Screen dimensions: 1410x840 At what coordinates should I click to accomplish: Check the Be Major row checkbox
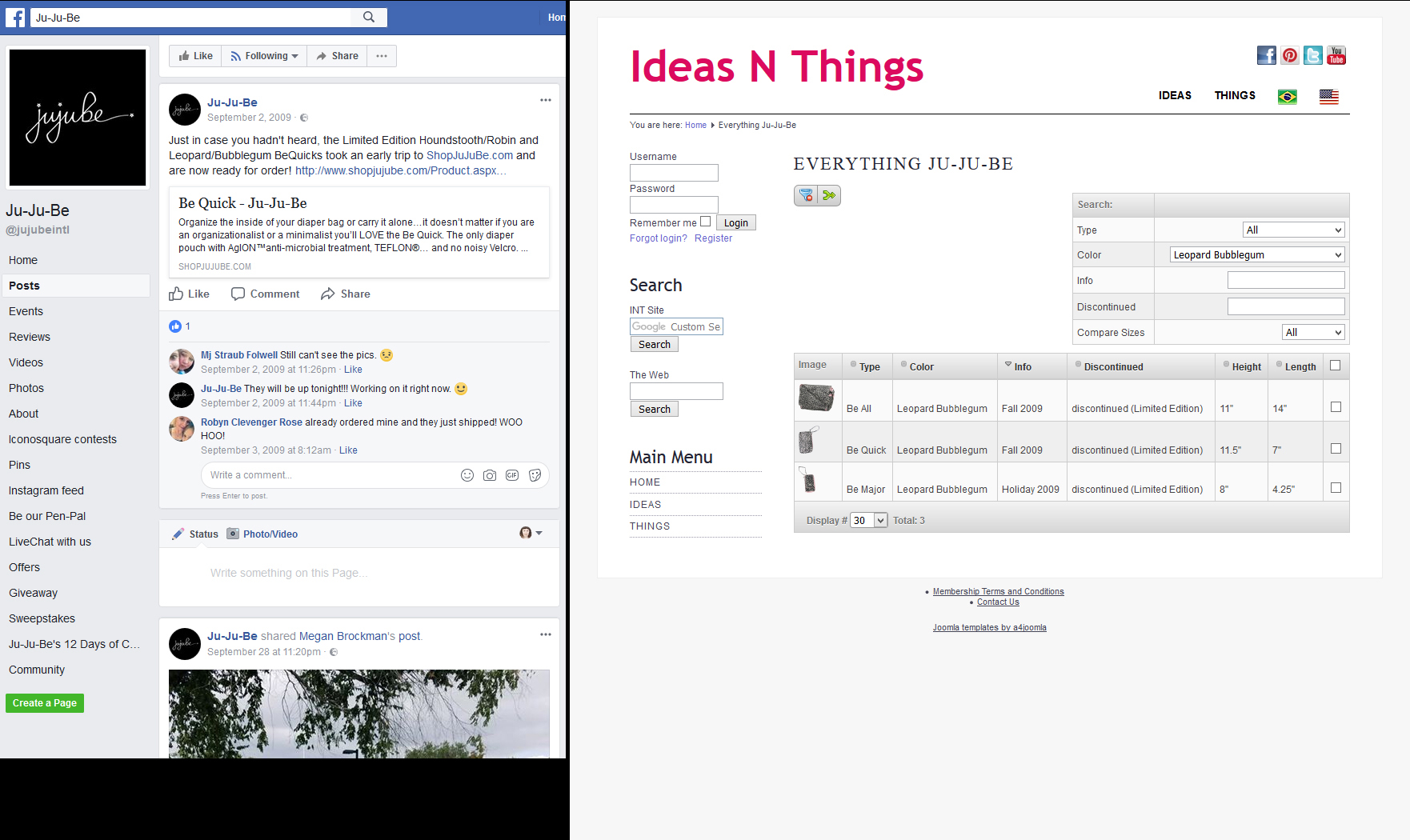(1336, 488)
